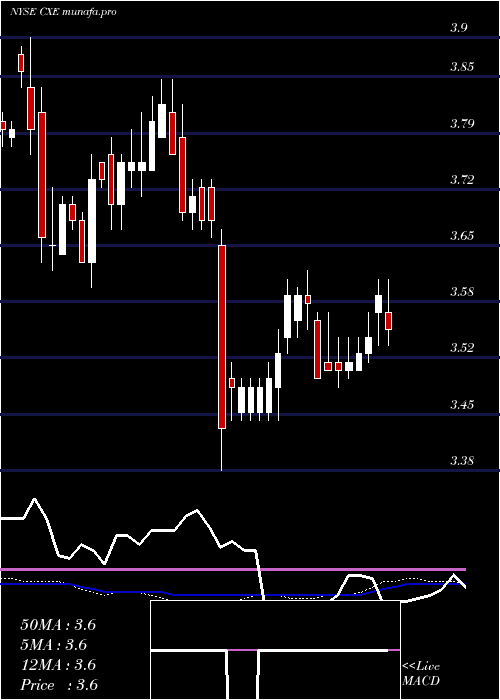Click the '12MA : 3.6' readout

58,665
